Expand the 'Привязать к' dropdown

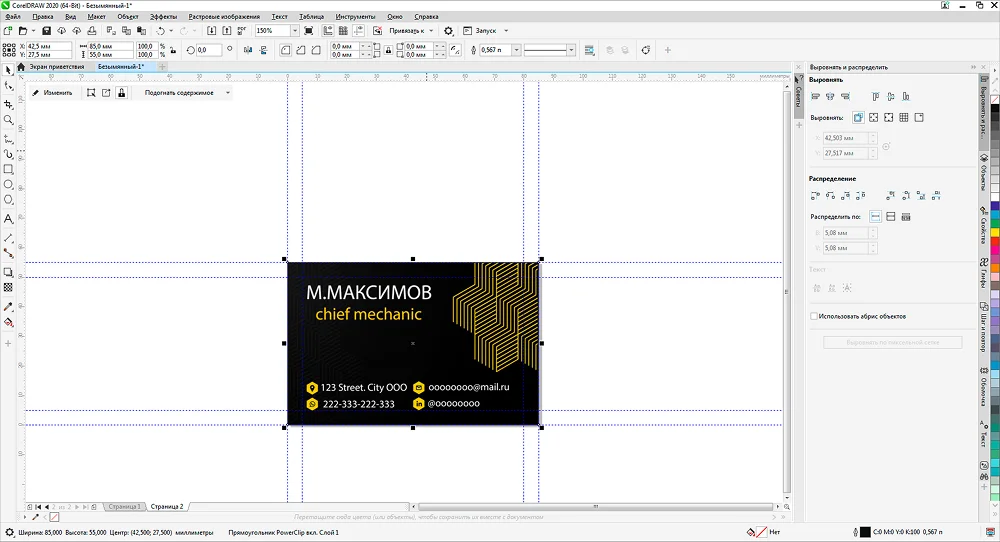[x=412, y=31]
